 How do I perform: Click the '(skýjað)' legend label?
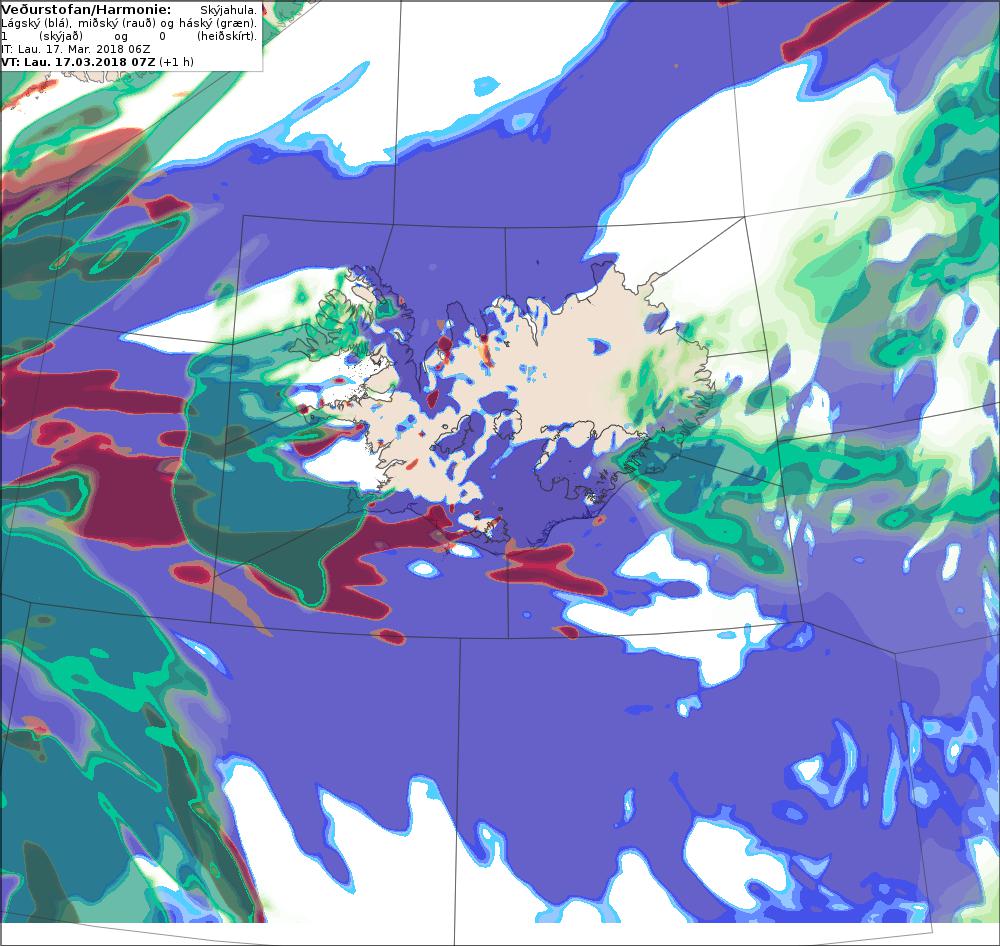(x=62, y=36)
